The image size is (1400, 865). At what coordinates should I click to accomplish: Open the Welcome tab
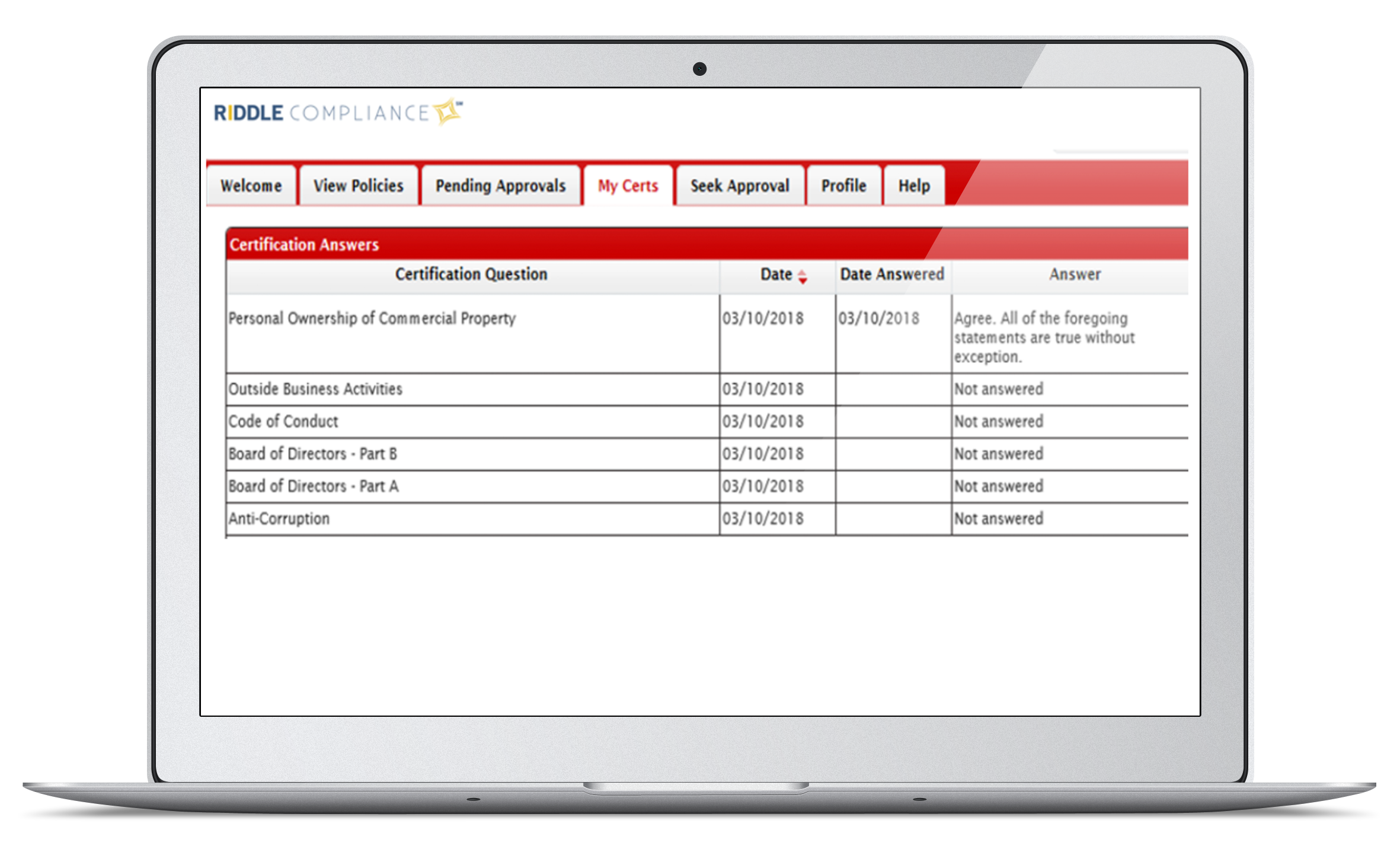click(x=251, y=186)
